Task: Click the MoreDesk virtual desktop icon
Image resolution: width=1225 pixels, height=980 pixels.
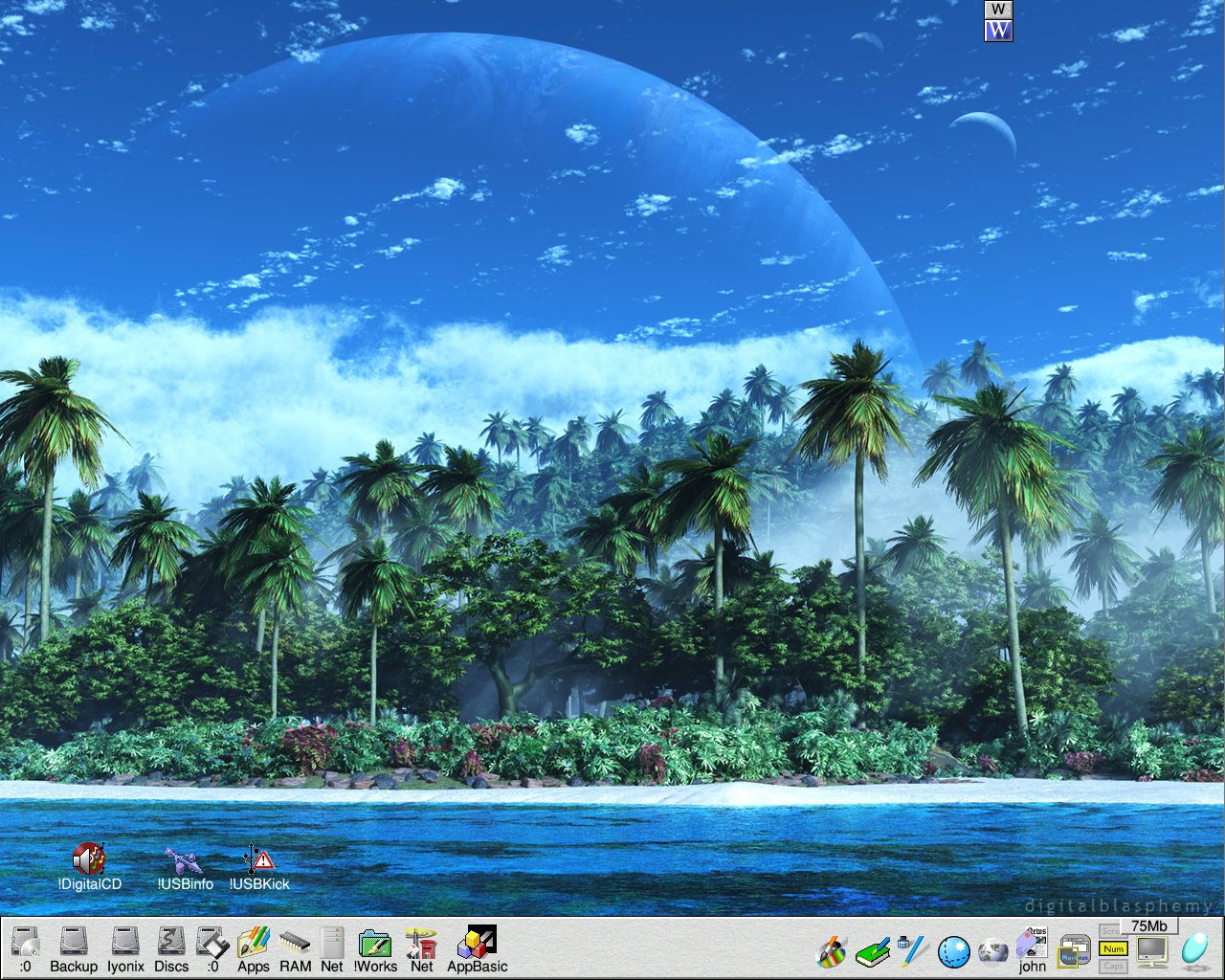Action: tap(1074, 951)
